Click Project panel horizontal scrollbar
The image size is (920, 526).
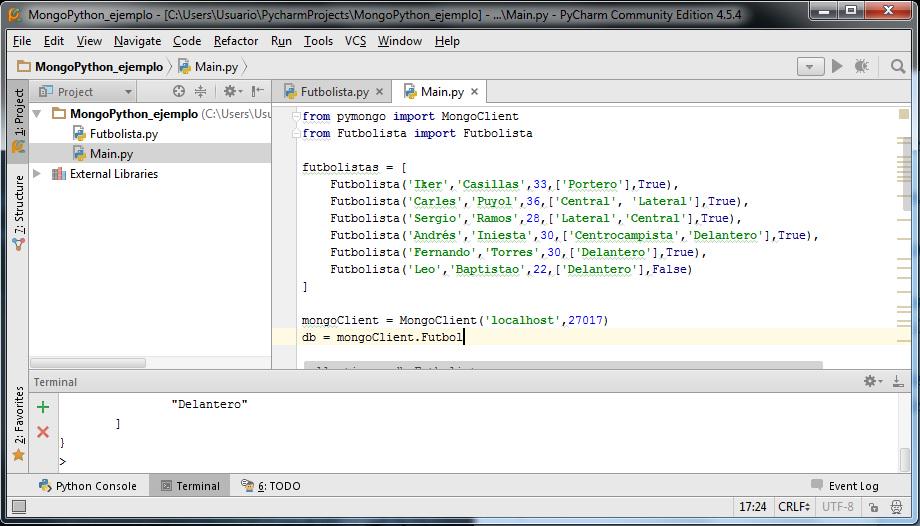pos(87,363)
